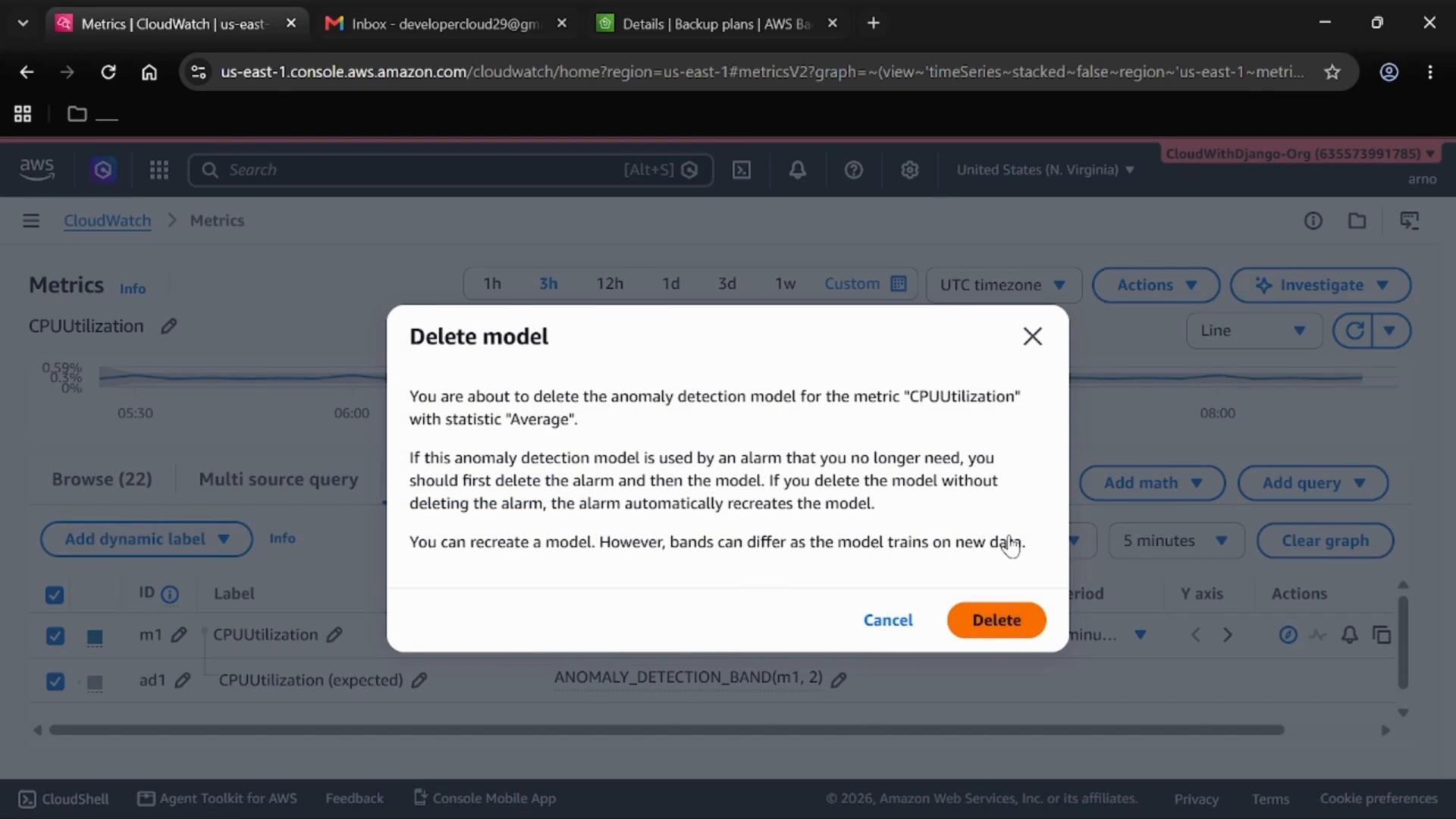The width and height of the screenshot is (1456, 819).
Task: Open the AWS services grid menu
Action: (158, 170)
